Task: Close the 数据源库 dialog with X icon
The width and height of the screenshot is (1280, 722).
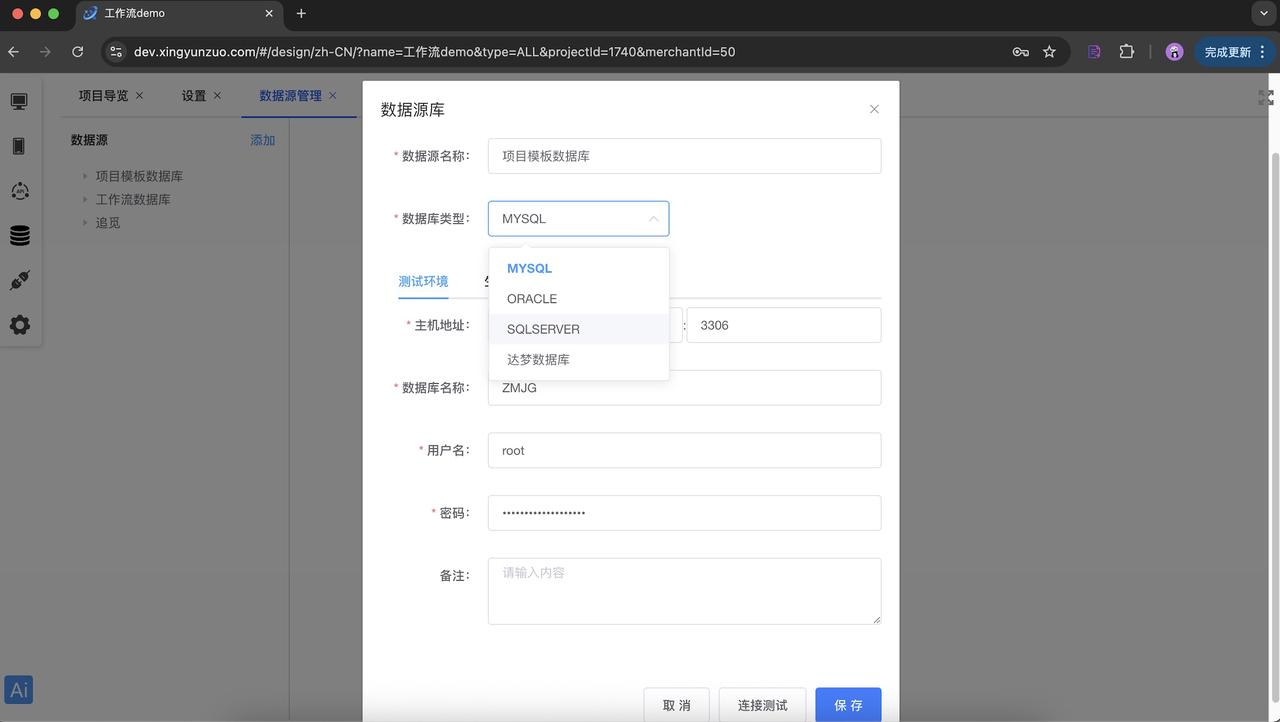Action: pyautogui.click(x=874, y=109)
